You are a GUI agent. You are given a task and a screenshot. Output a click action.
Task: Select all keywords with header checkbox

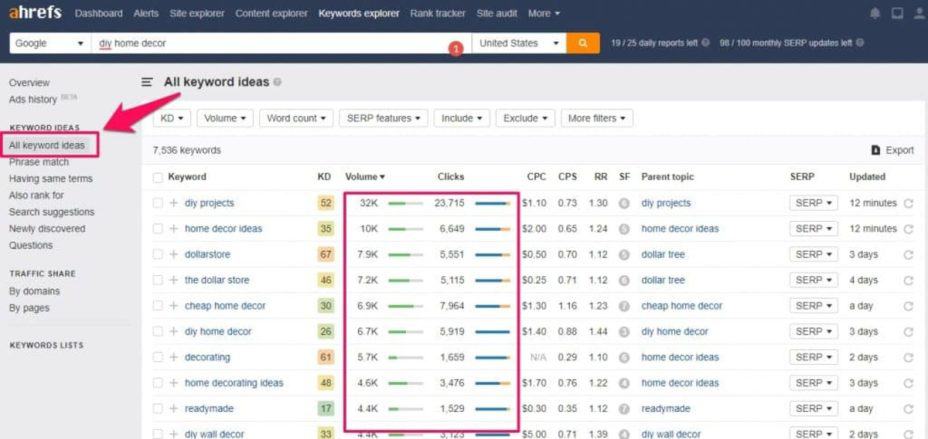[158, 177]
